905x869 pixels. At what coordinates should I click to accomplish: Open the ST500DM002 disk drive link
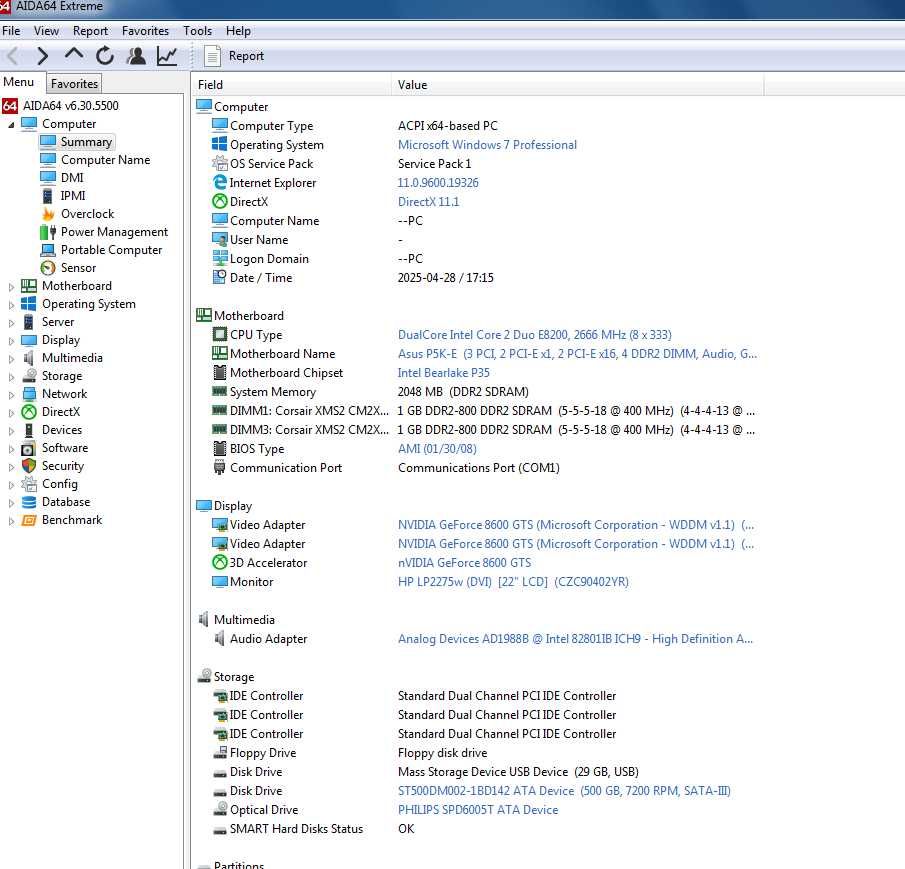(x=564, y=791)
